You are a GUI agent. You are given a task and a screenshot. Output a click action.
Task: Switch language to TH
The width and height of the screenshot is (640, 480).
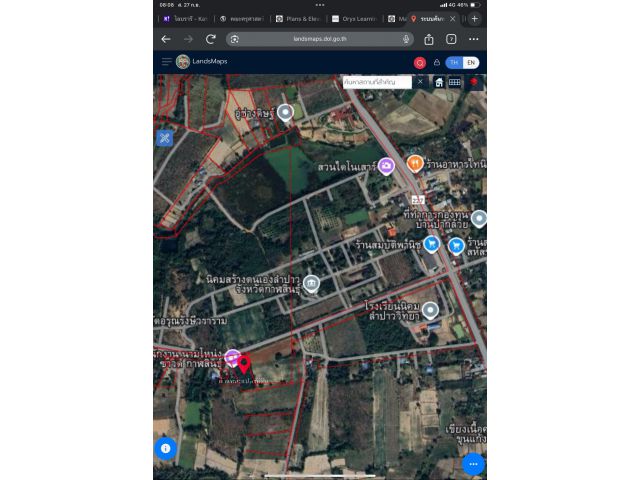454,62
